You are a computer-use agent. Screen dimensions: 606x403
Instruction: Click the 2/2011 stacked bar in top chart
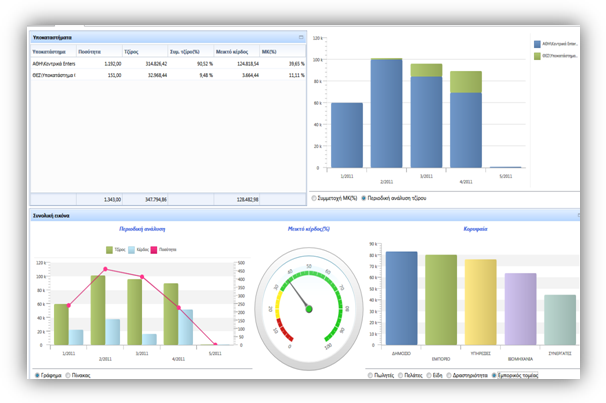click(x=386, y=113)
